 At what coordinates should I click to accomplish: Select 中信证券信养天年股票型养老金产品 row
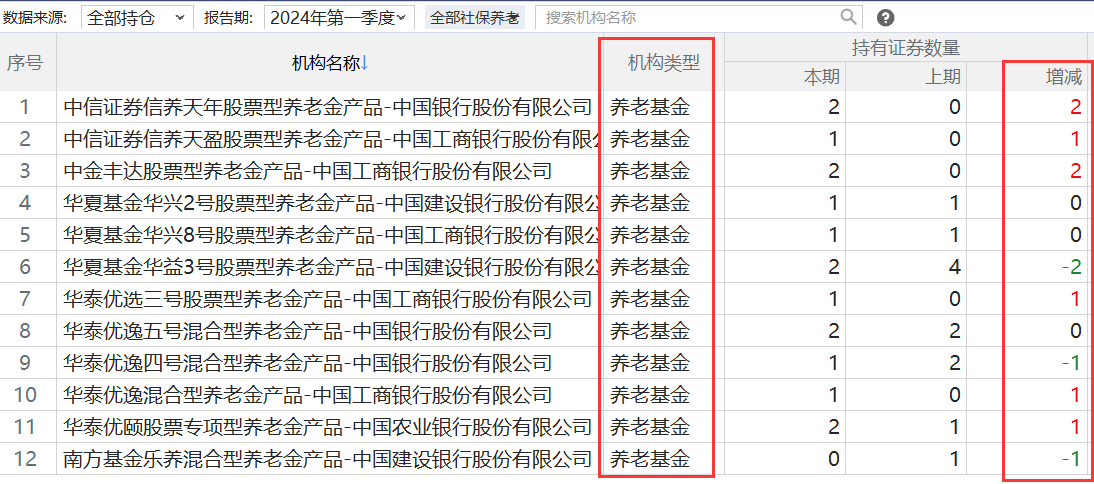[x=544, y=107]
